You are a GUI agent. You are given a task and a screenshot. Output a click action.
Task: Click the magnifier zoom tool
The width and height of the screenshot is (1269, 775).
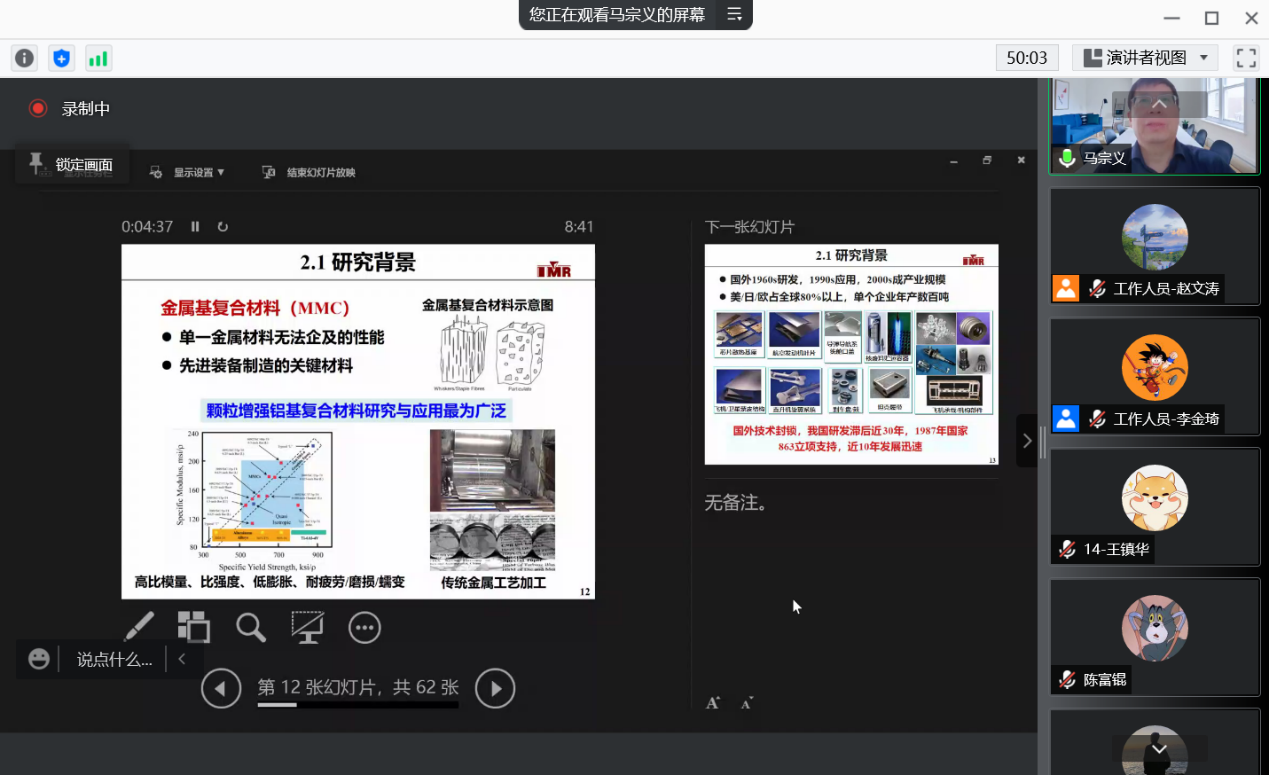click(x=250, y=627)
